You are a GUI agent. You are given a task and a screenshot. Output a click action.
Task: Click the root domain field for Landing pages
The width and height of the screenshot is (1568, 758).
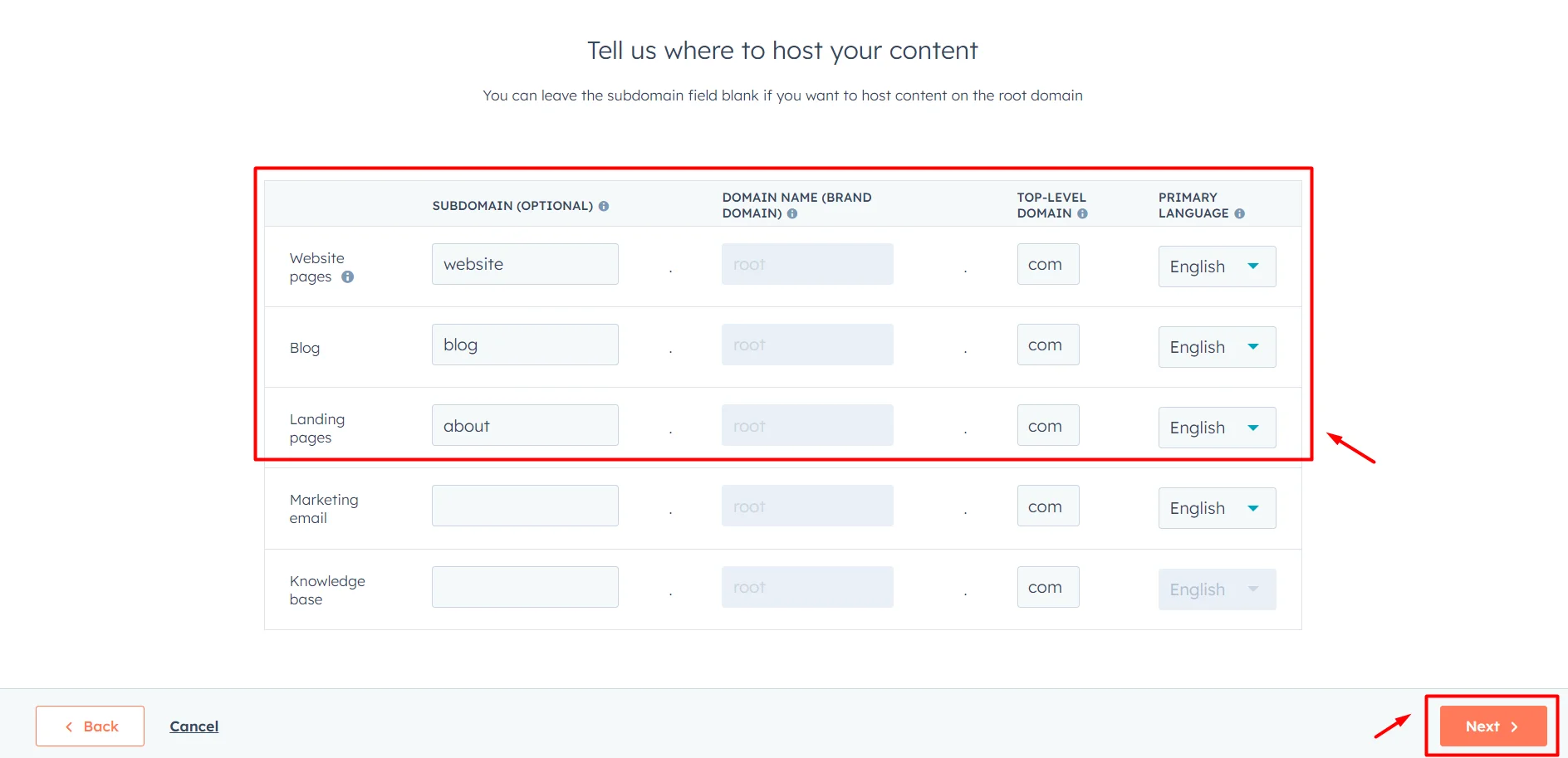coord(807,424)
